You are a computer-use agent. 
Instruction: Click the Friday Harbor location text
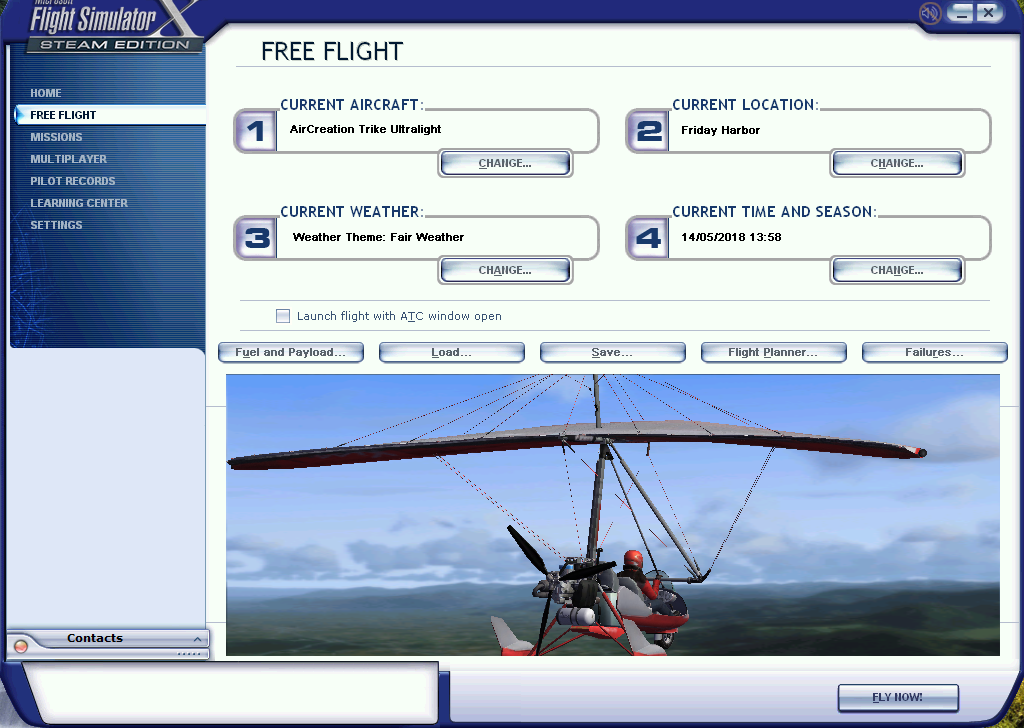click(x=720, y=130)
